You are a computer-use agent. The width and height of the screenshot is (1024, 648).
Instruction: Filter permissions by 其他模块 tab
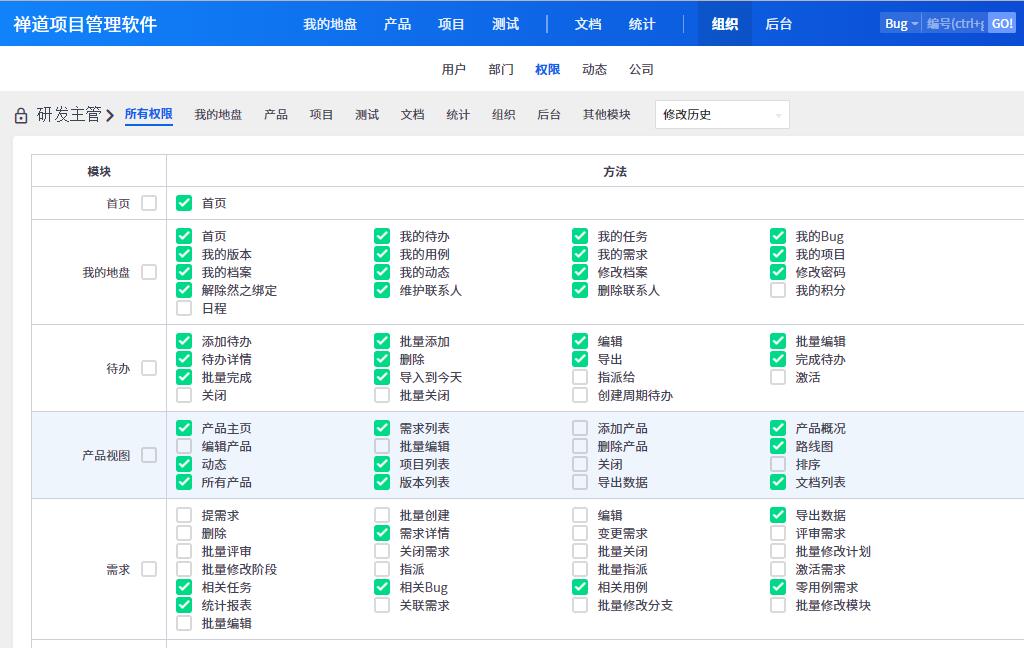(x=607, y=115)
